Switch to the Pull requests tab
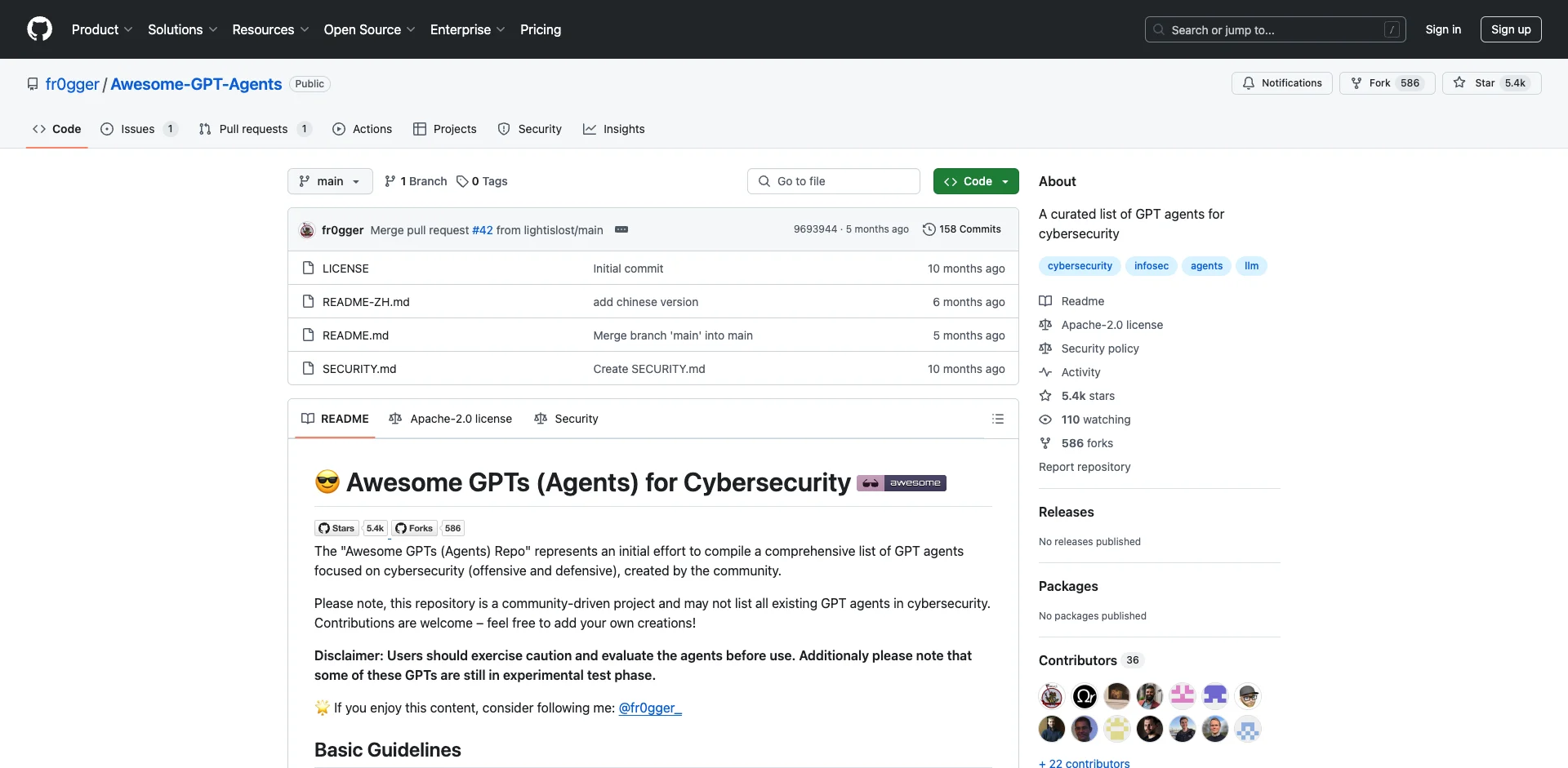The image size is (1568, 768). 255,129
